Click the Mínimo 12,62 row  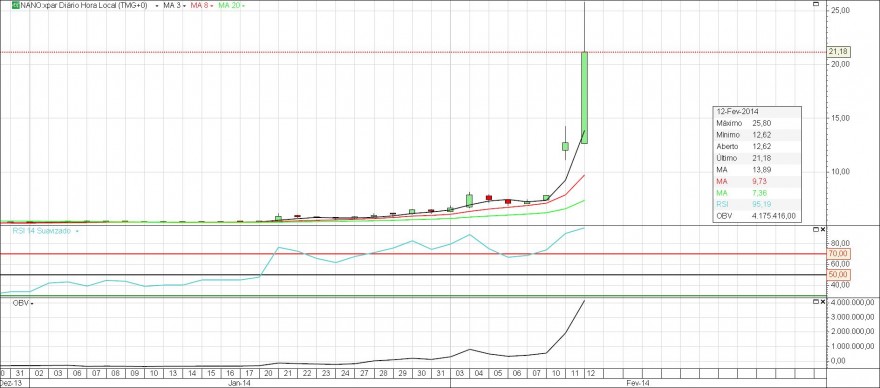click(x=757, y=135)
